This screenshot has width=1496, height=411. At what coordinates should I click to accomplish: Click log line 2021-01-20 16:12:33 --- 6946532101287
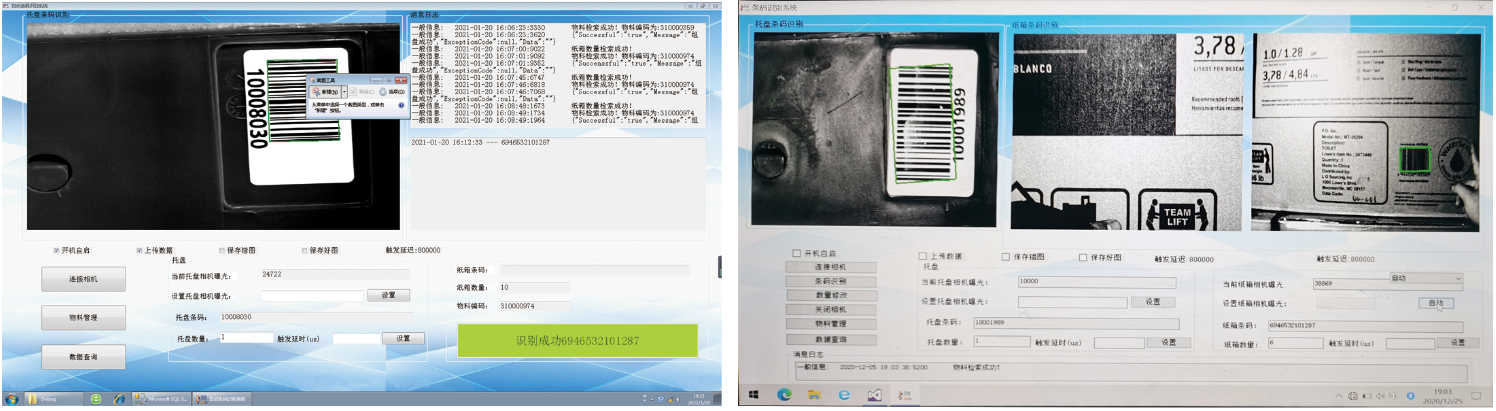point(481,143)
